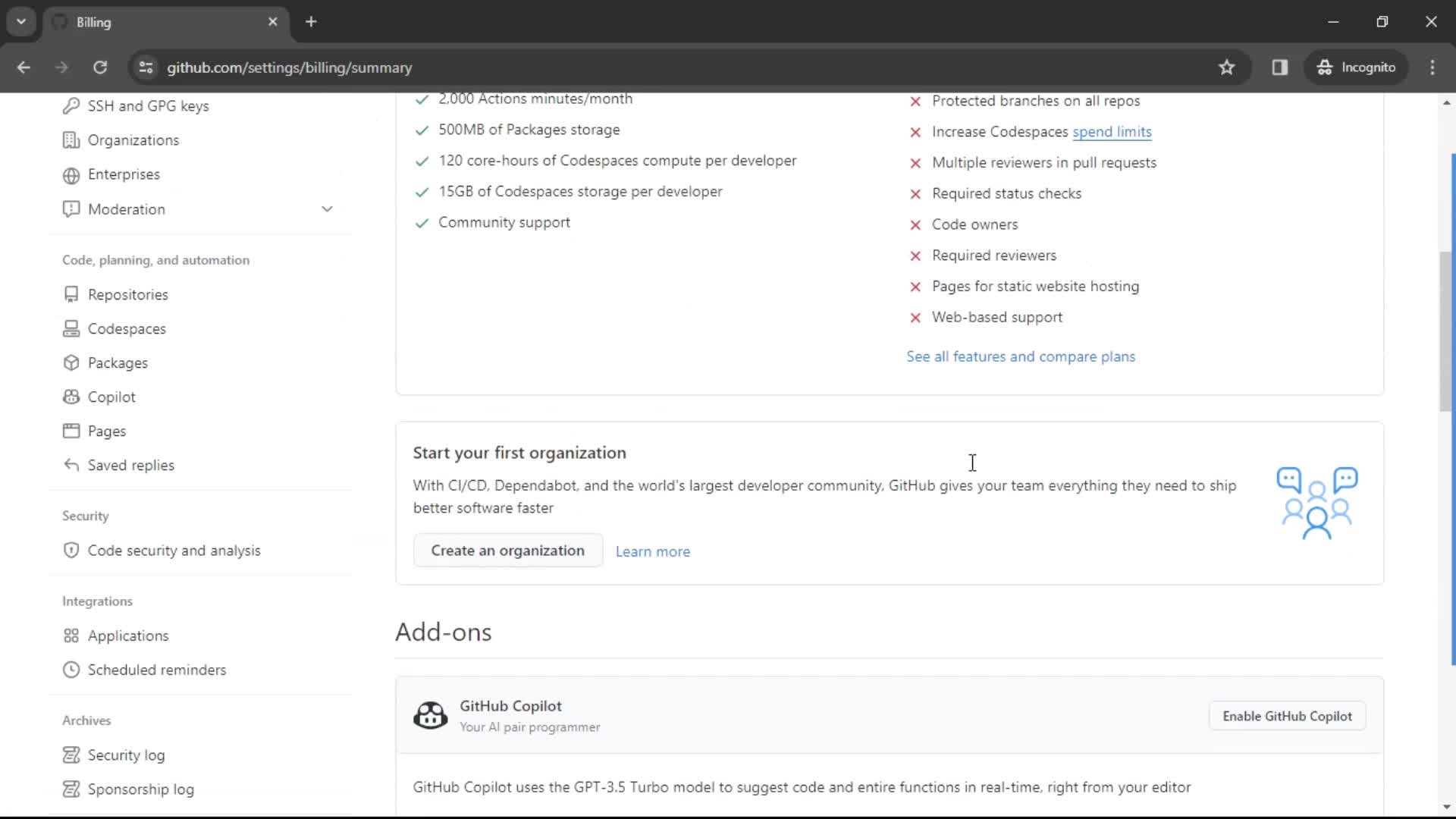This screenshot has height=819, width=1456.
Task: Click the Code security and analysis icon
Action: (72, 550)
